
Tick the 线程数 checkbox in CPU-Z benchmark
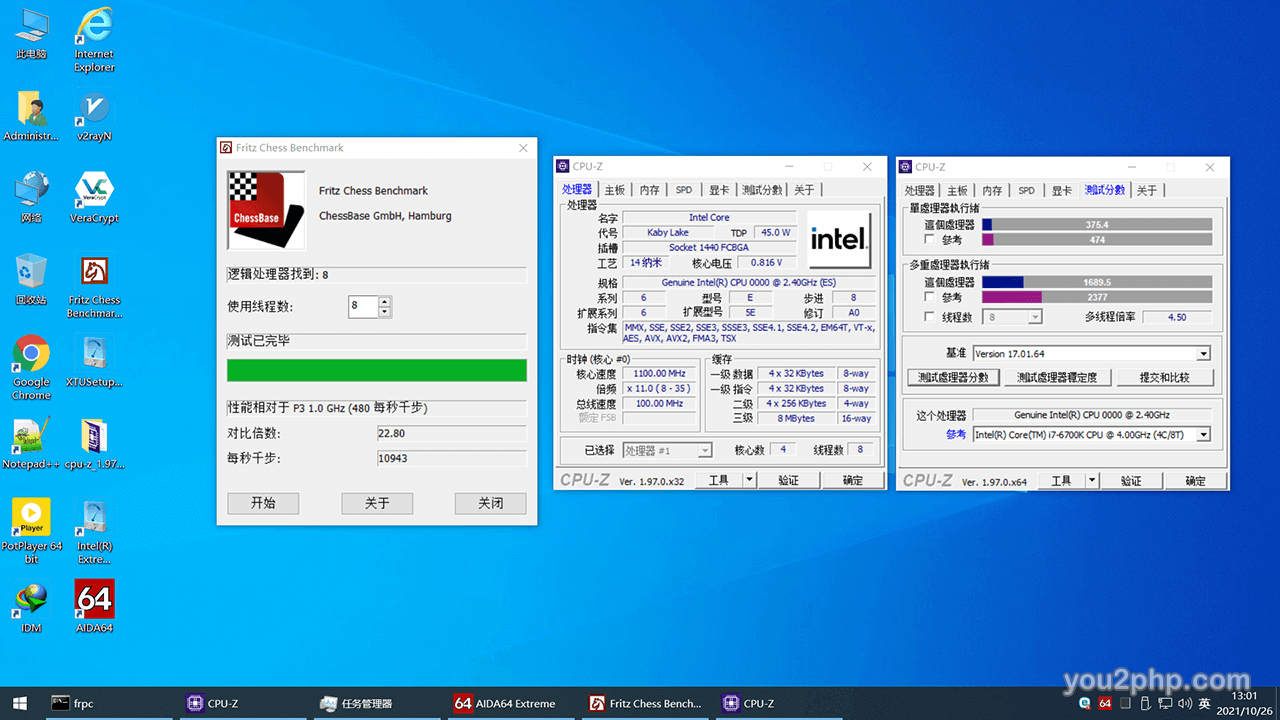(x=930, y=317)
